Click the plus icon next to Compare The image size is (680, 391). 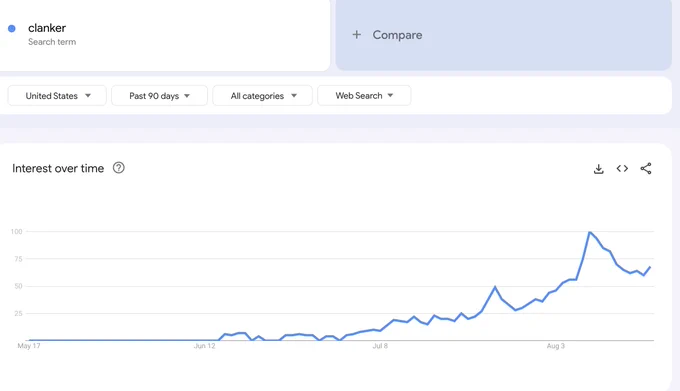pos(356,35)
